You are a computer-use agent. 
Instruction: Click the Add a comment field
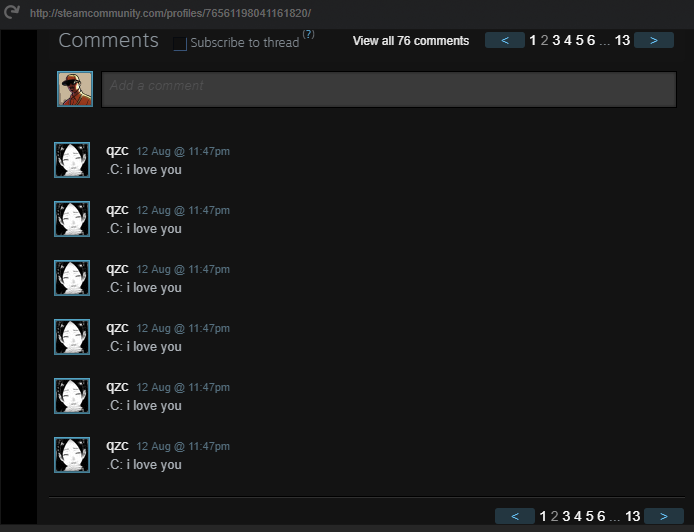point(389,89)
